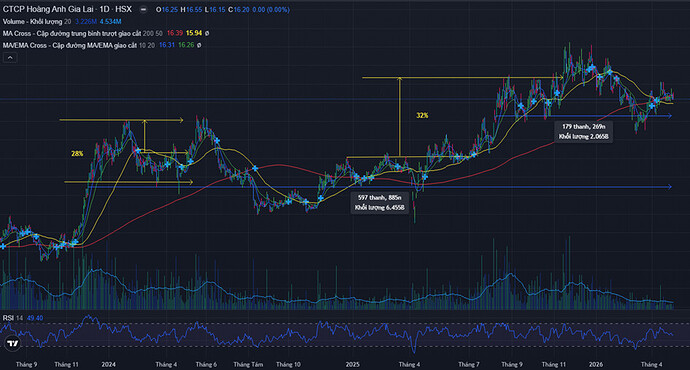Click the Tháng 4 label right after 2026

coord(651,364)
